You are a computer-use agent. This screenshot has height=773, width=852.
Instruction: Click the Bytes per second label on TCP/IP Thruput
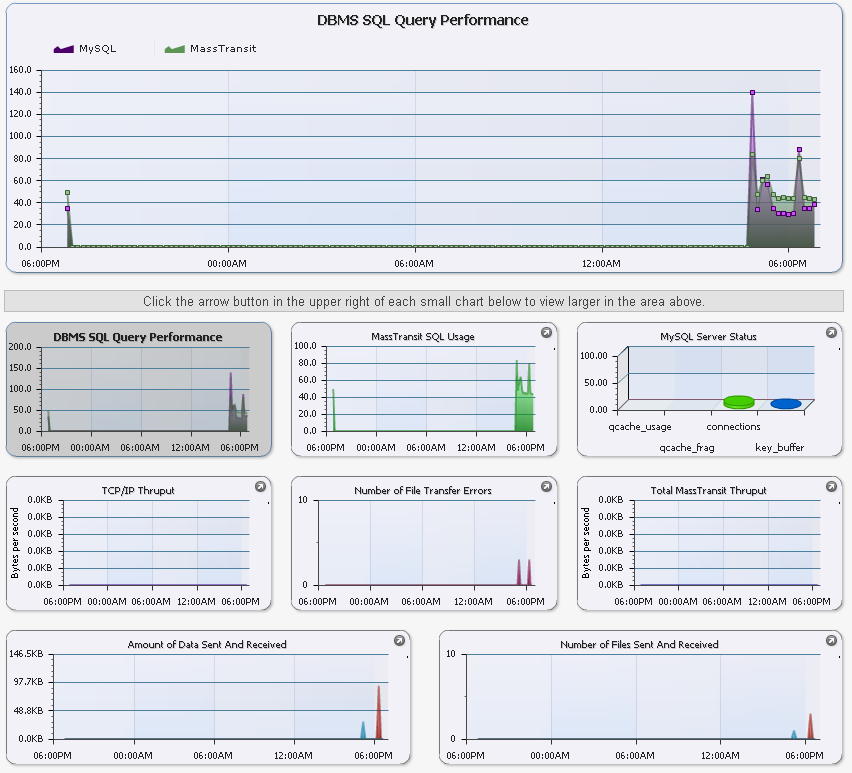[15, 543]
